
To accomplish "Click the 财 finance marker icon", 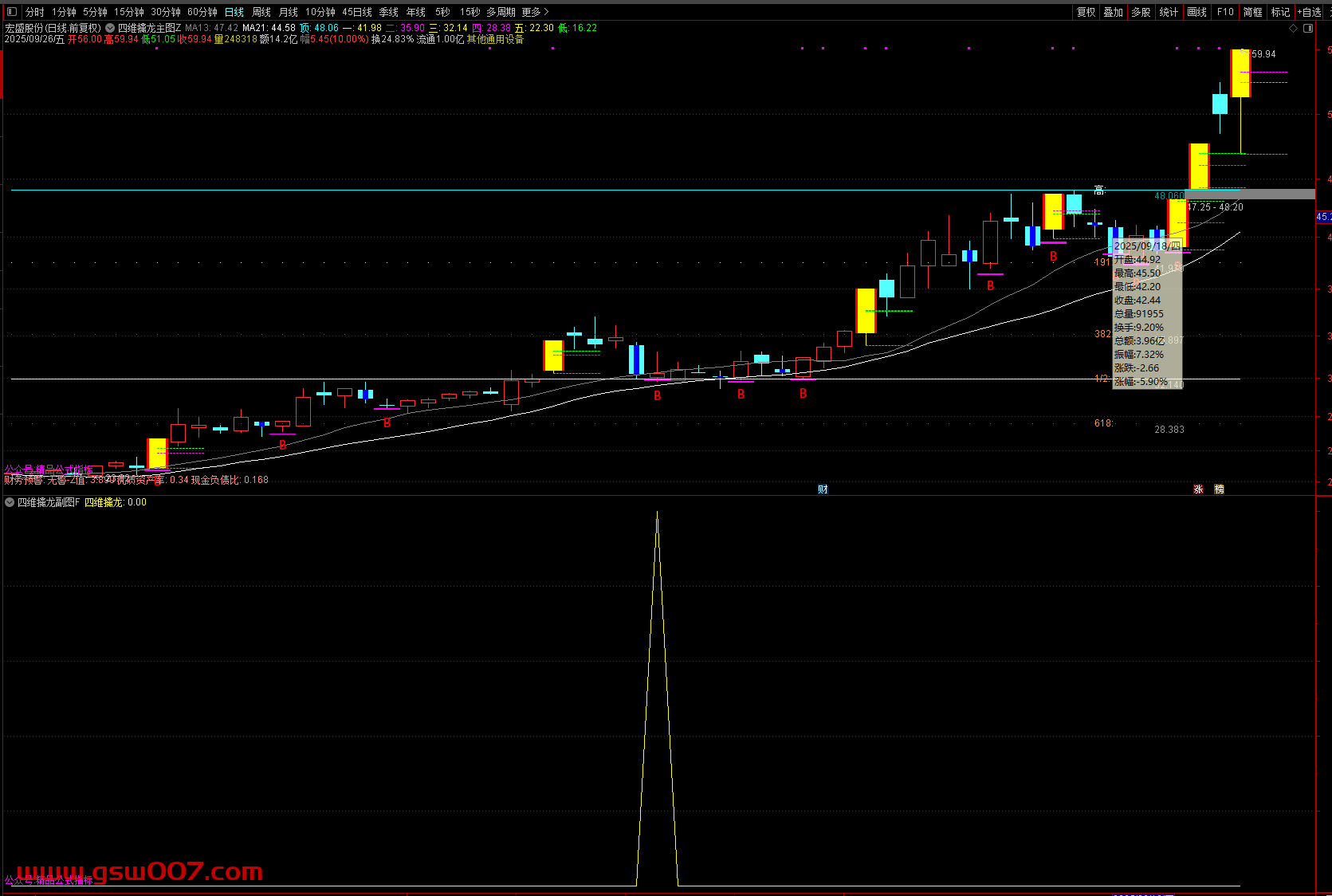I will pyautogui.click(x=823, y=489).
